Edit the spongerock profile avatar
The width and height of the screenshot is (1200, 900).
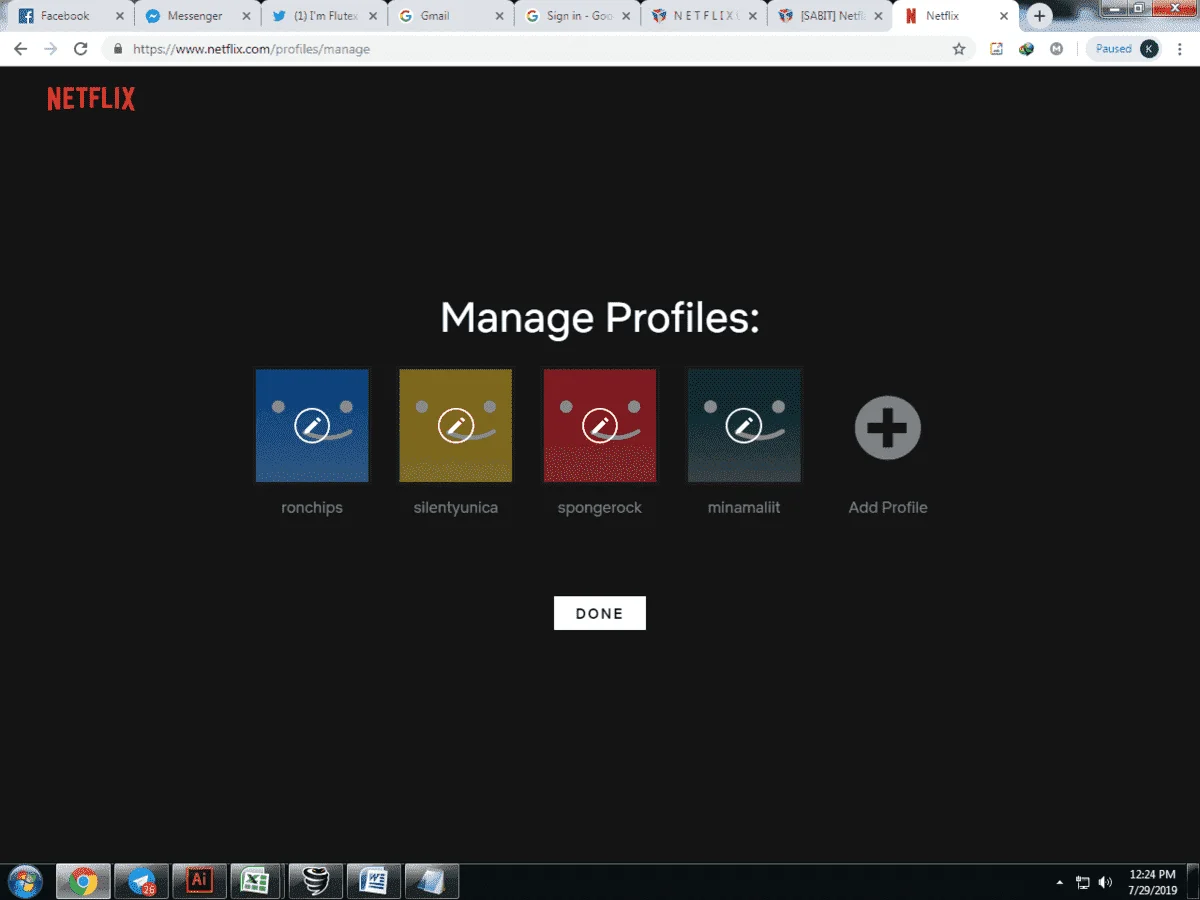pos(600,426)
